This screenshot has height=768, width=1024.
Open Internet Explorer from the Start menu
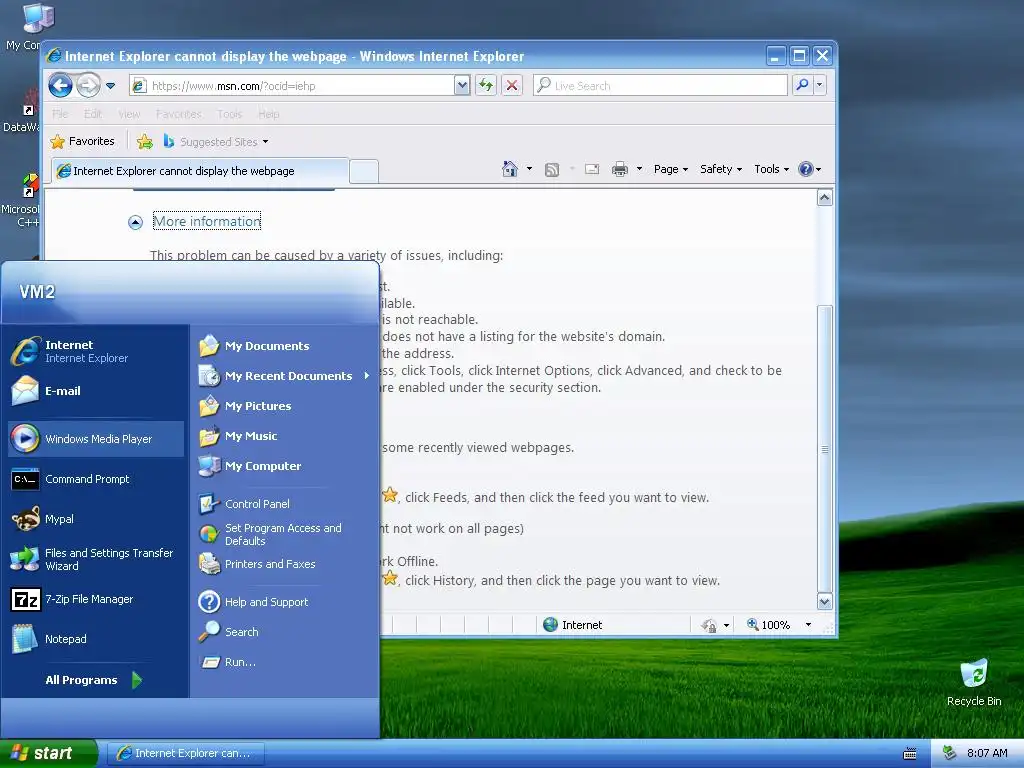click(96, 351)
